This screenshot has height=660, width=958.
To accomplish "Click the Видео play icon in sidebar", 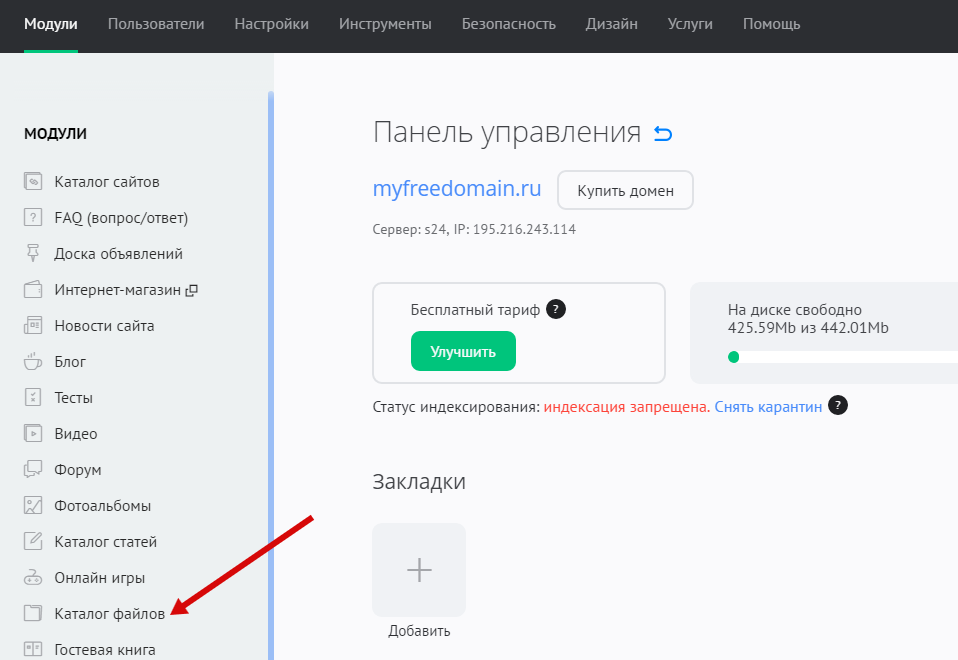I will (x=33, y=434).
